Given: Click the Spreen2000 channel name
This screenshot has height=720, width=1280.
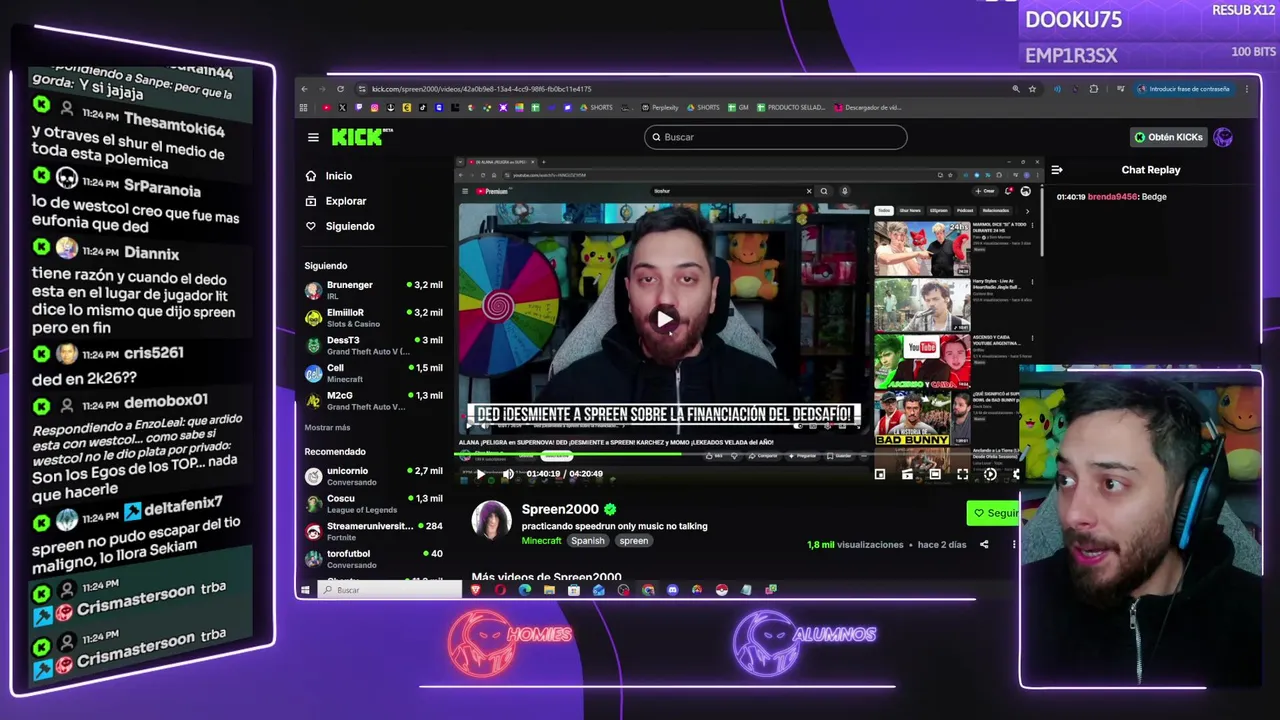Looking at the screenshot, I should pos(560,509).
